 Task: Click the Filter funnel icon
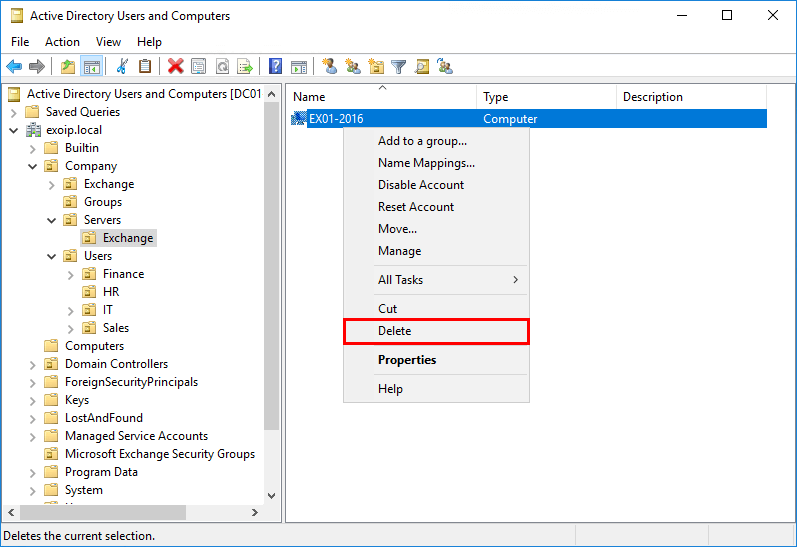click(399, 67)
